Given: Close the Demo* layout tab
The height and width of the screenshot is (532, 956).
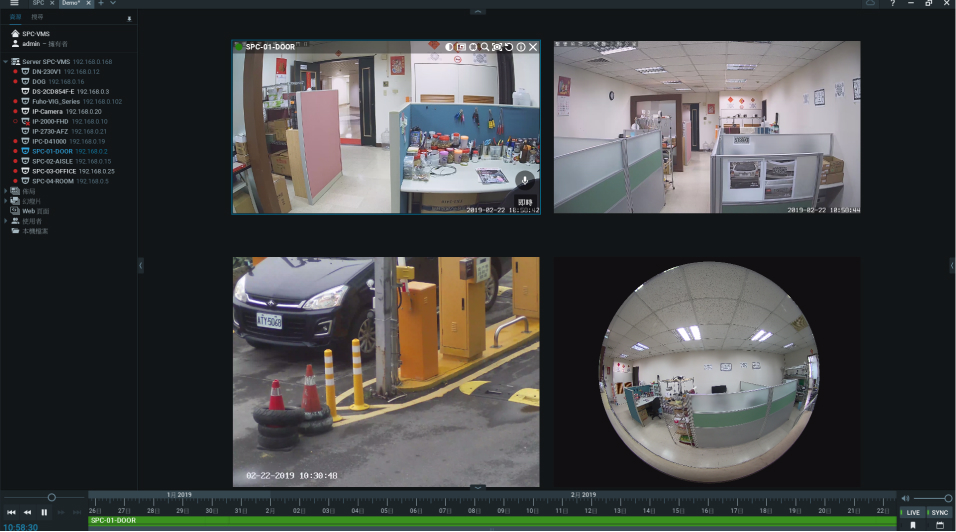Looking at the screenshot, I should 88,3.
